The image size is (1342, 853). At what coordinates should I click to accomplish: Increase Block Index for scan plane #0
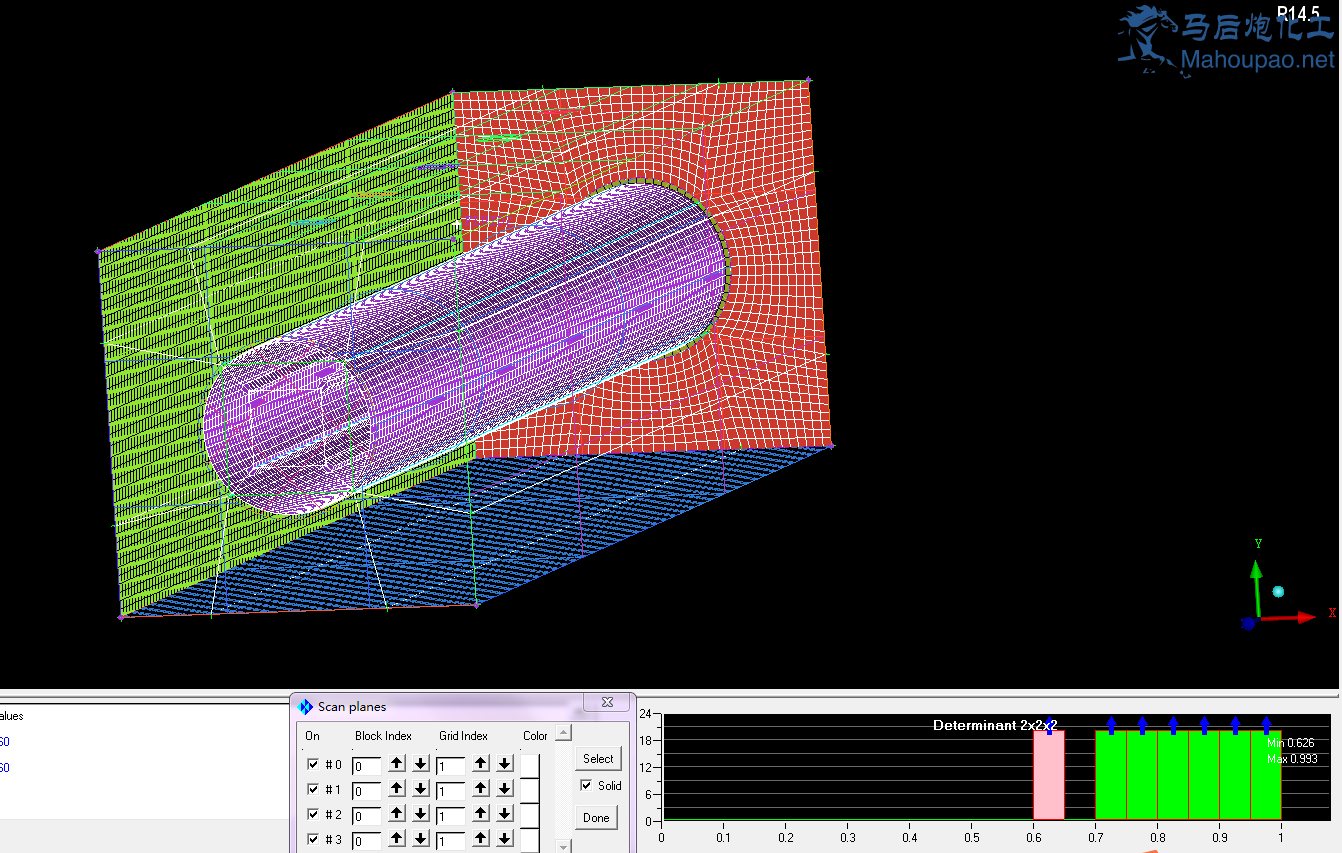coord(397,764)
